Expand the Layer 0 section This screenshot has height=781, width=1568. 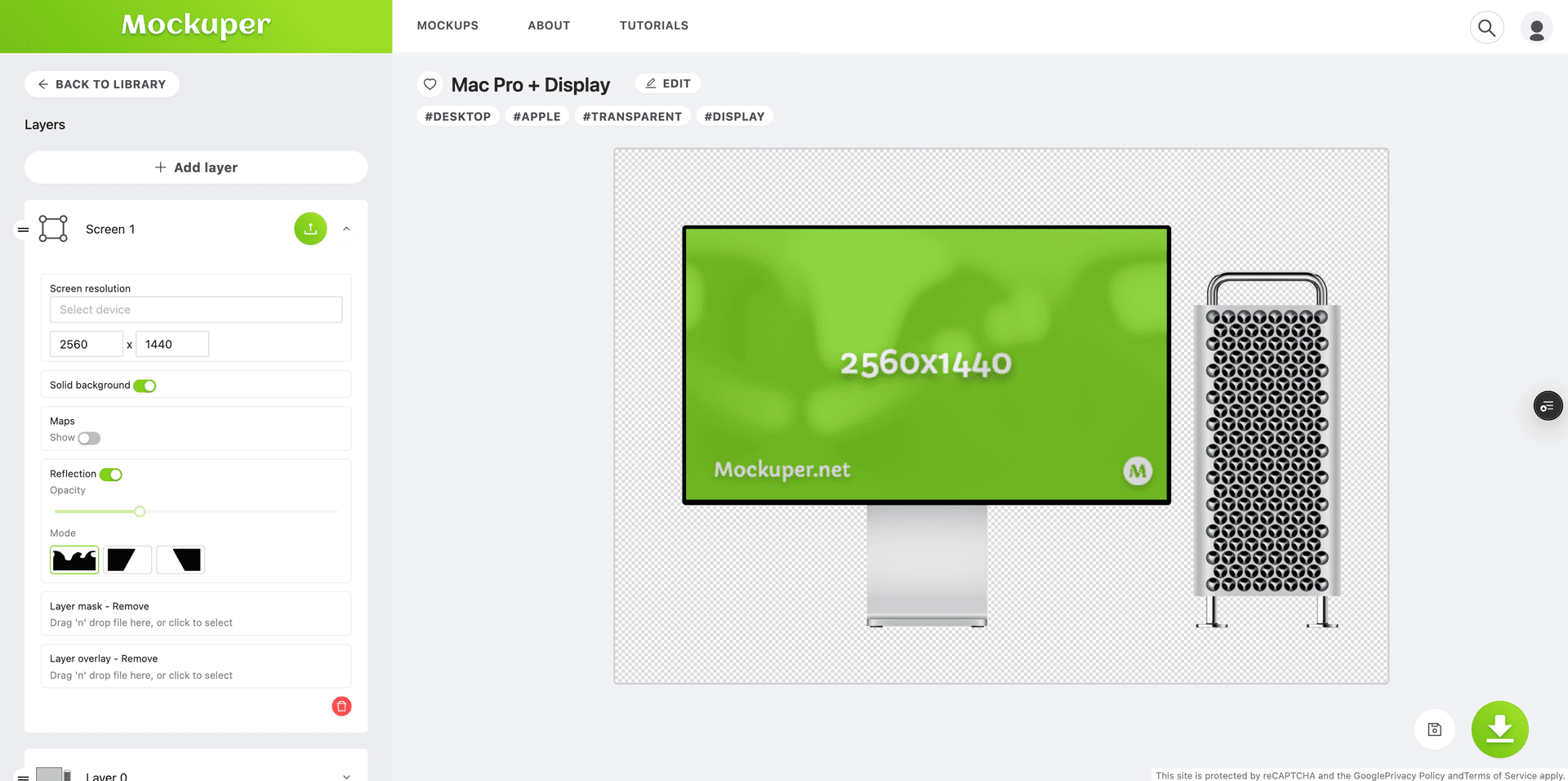click(346, 775)
